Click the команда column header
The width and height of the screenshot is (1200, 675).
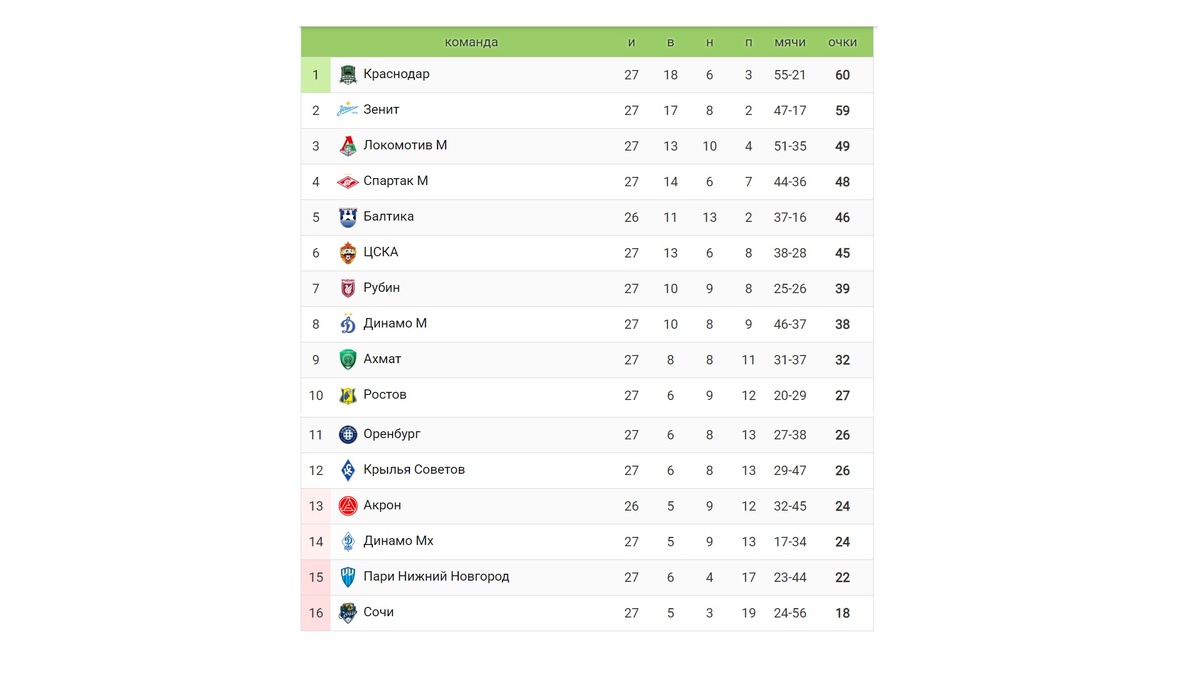pyautogui.click(x=471, y=42)
